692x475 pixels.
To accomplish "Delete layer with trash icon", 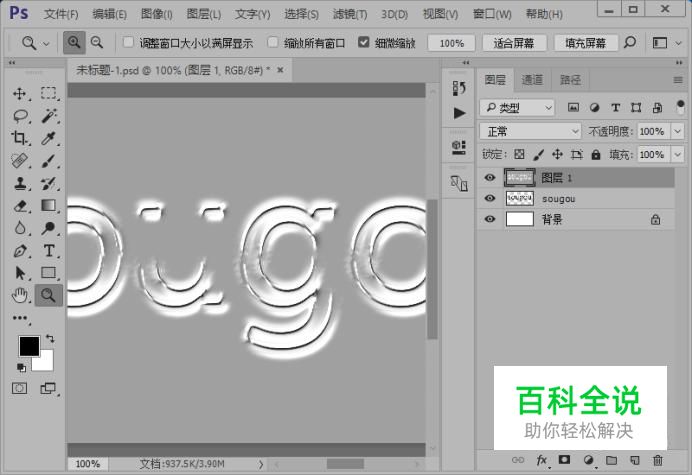I will 658,460.
